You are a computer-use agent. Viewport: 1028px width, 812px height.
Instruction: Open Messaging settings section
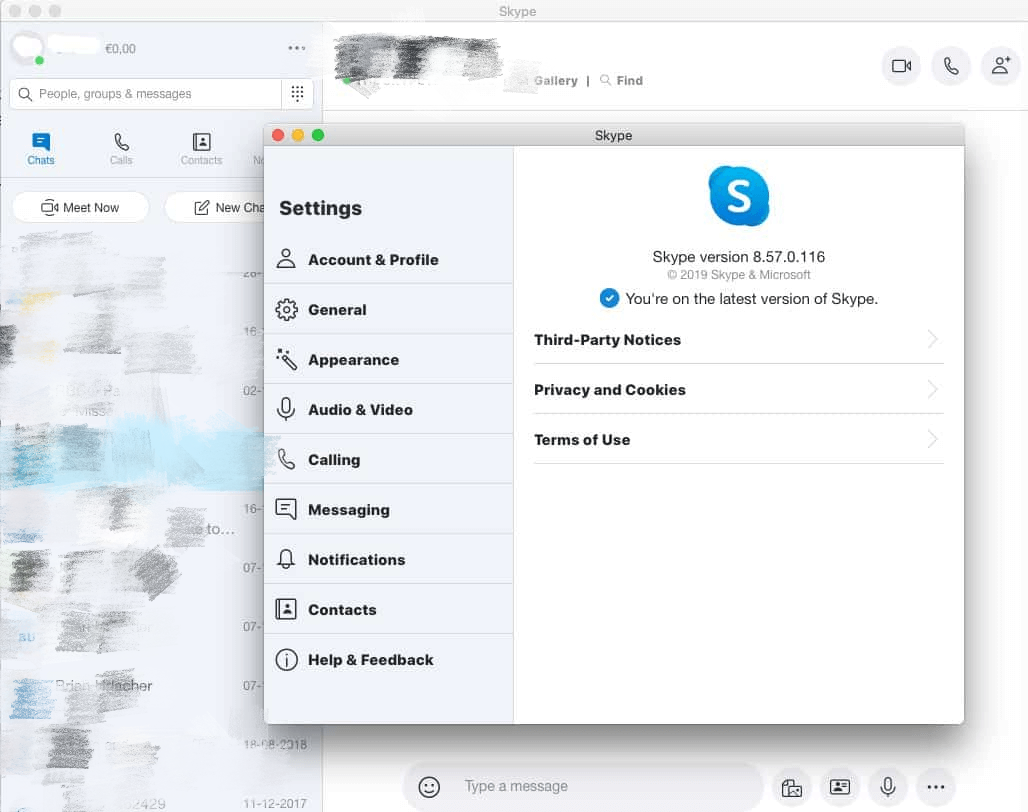point(388,509)
